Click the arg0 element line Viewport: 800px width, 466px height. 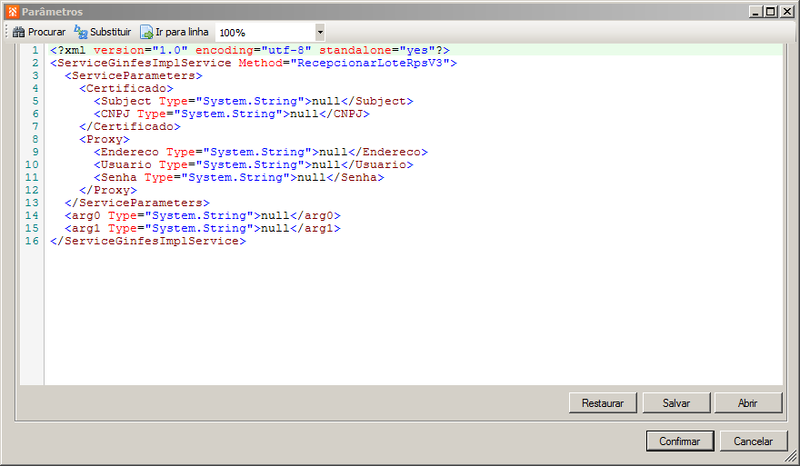pos(203,216)
